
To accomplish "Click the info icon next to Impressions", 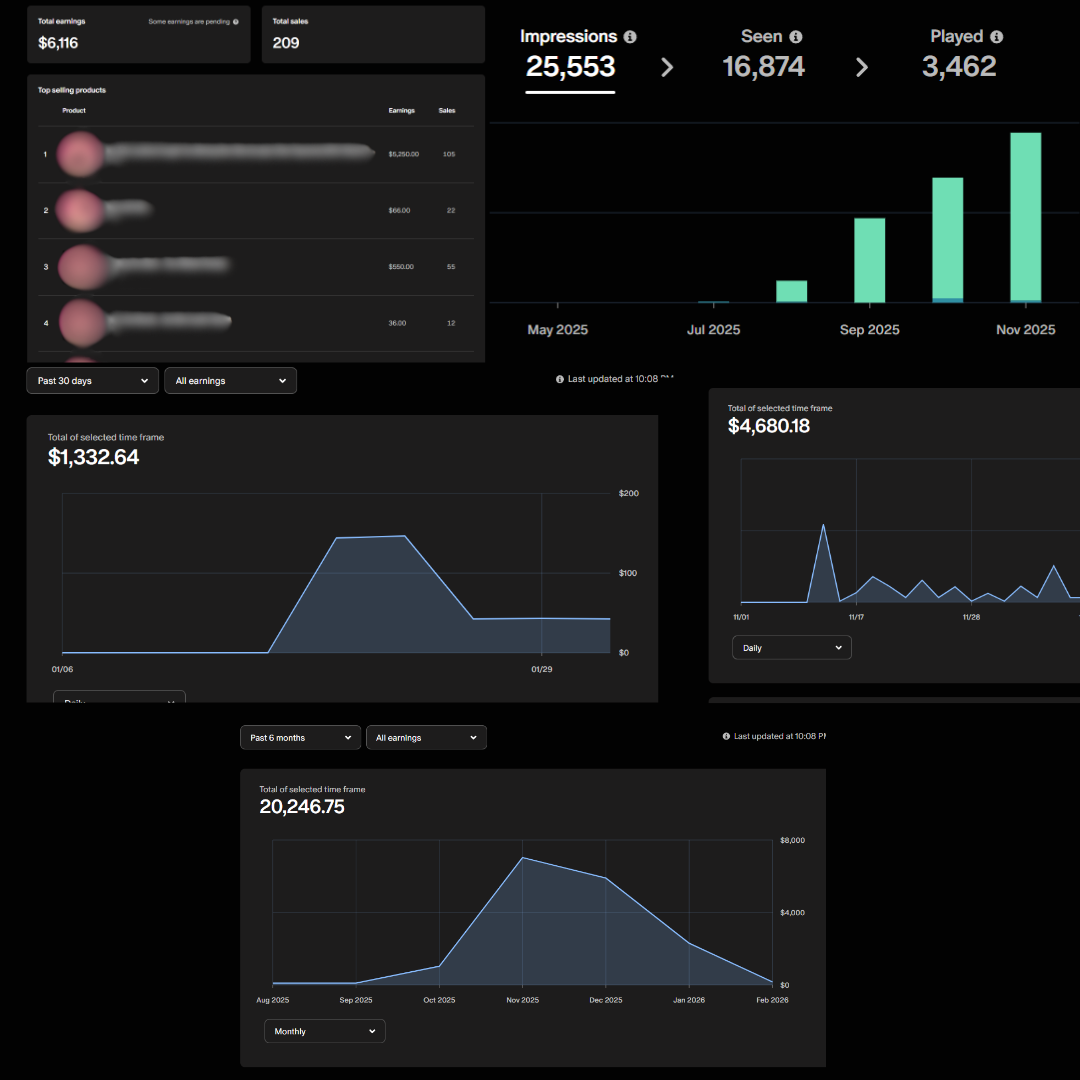I will point(630,37).
